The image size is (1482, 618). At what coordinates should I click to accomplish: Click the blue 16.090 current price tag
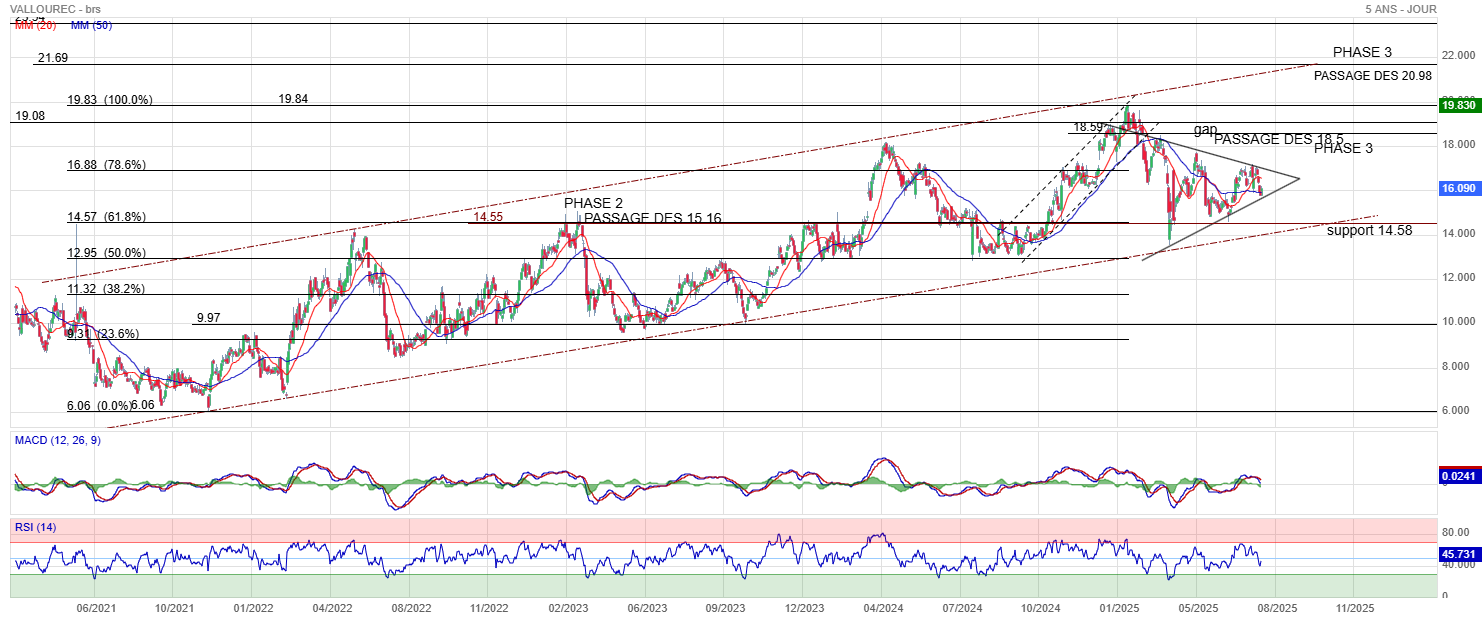pos(1459,188)
